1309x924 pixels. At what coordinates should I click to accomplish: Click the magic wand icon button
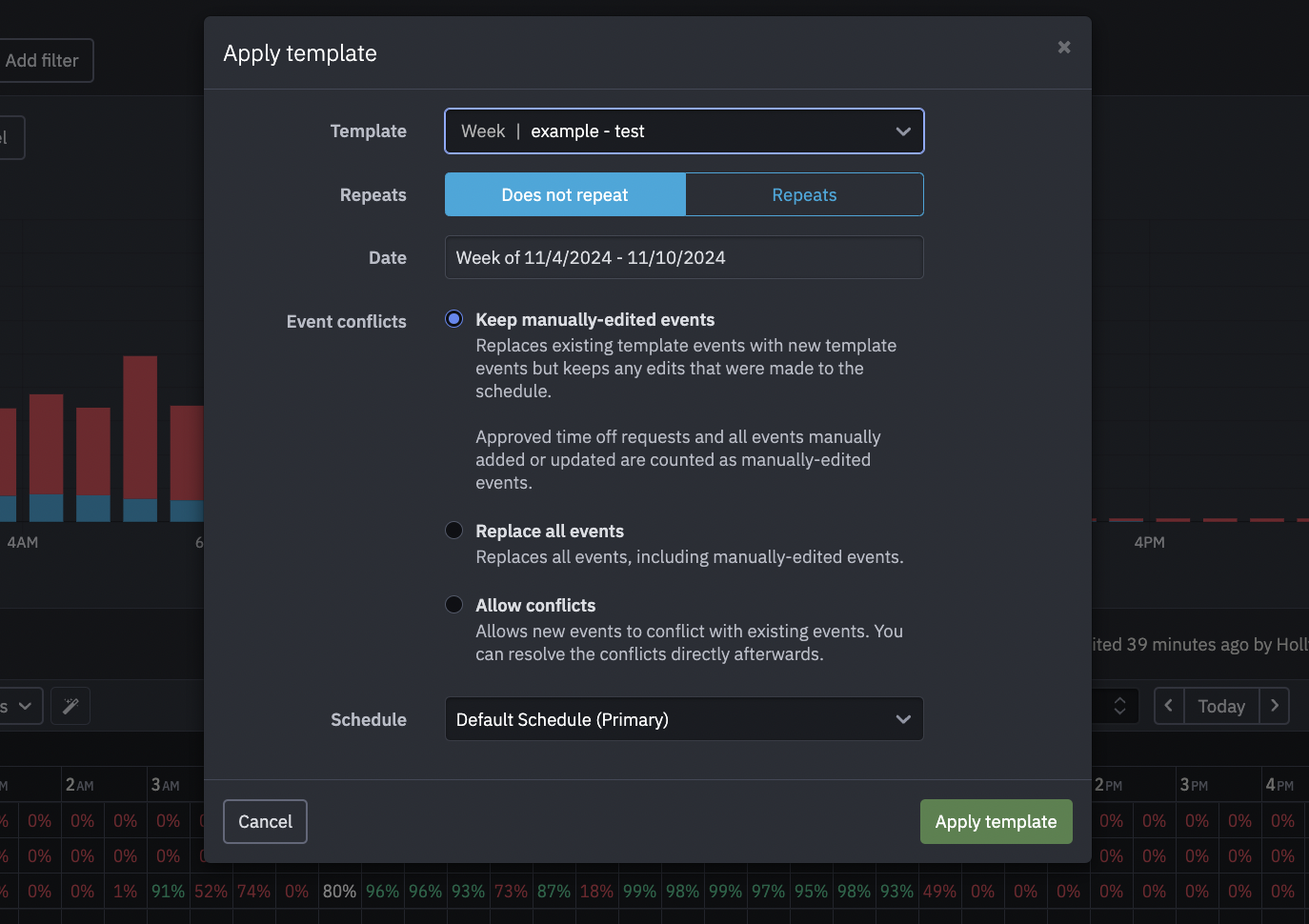coord(70,706)
